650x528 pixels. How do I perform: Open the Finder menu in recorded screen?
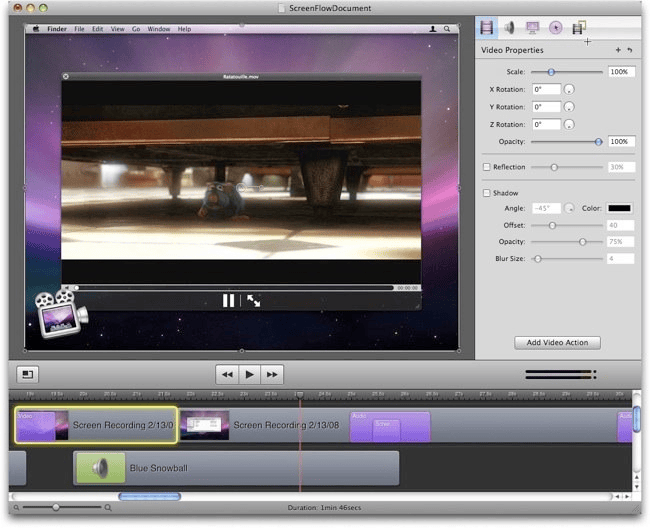pyautogui.click(x=57, y=29)
